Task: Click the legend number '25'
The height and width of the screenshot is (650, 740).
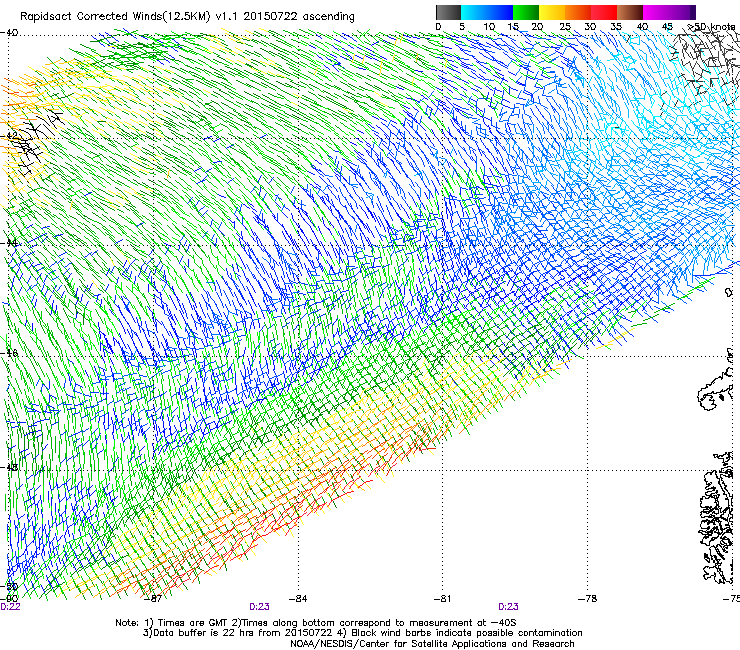Action: pyautogui.click(x=565, y=27)
